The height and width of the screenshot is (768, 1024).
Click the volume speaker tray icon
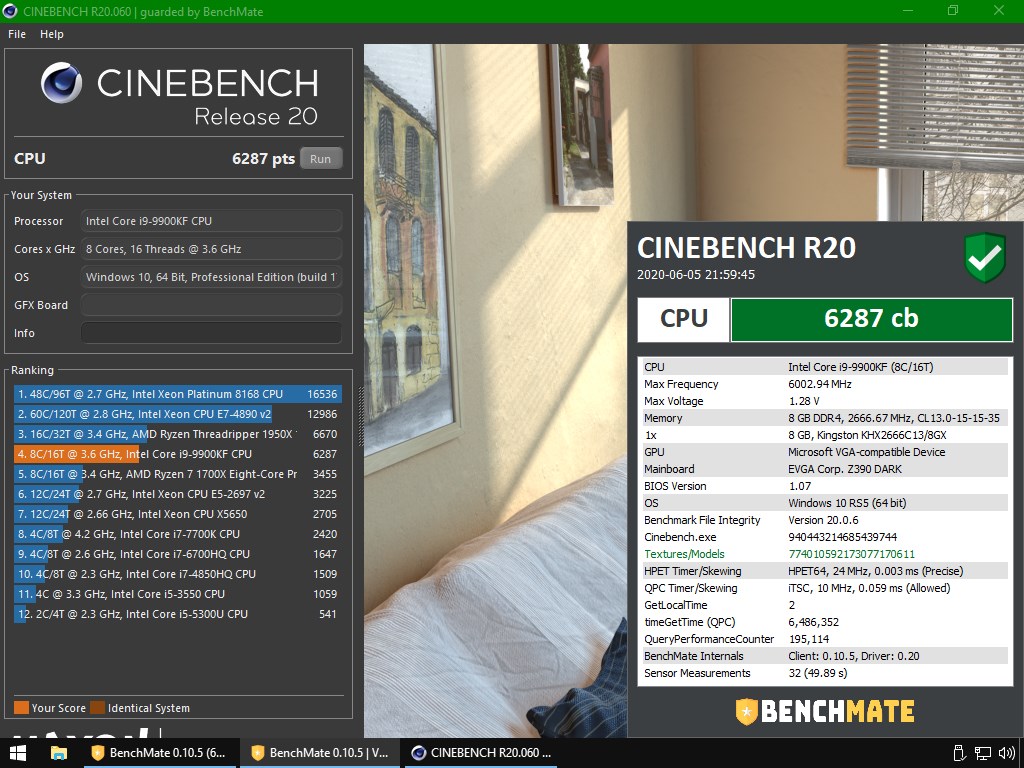point(1006,753)
